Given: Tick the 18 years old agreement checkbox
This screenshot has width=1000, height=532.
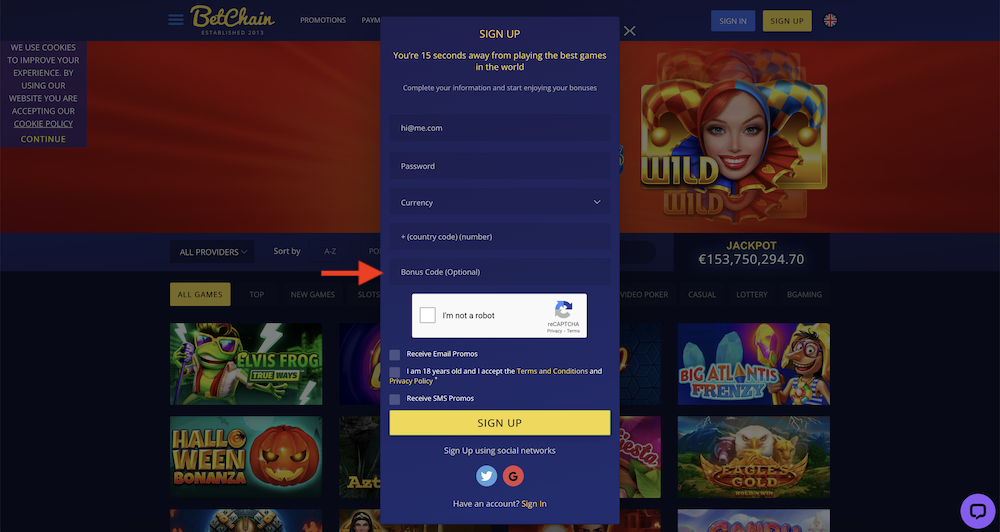Looking at the screenshot, I should coord(395,372).
